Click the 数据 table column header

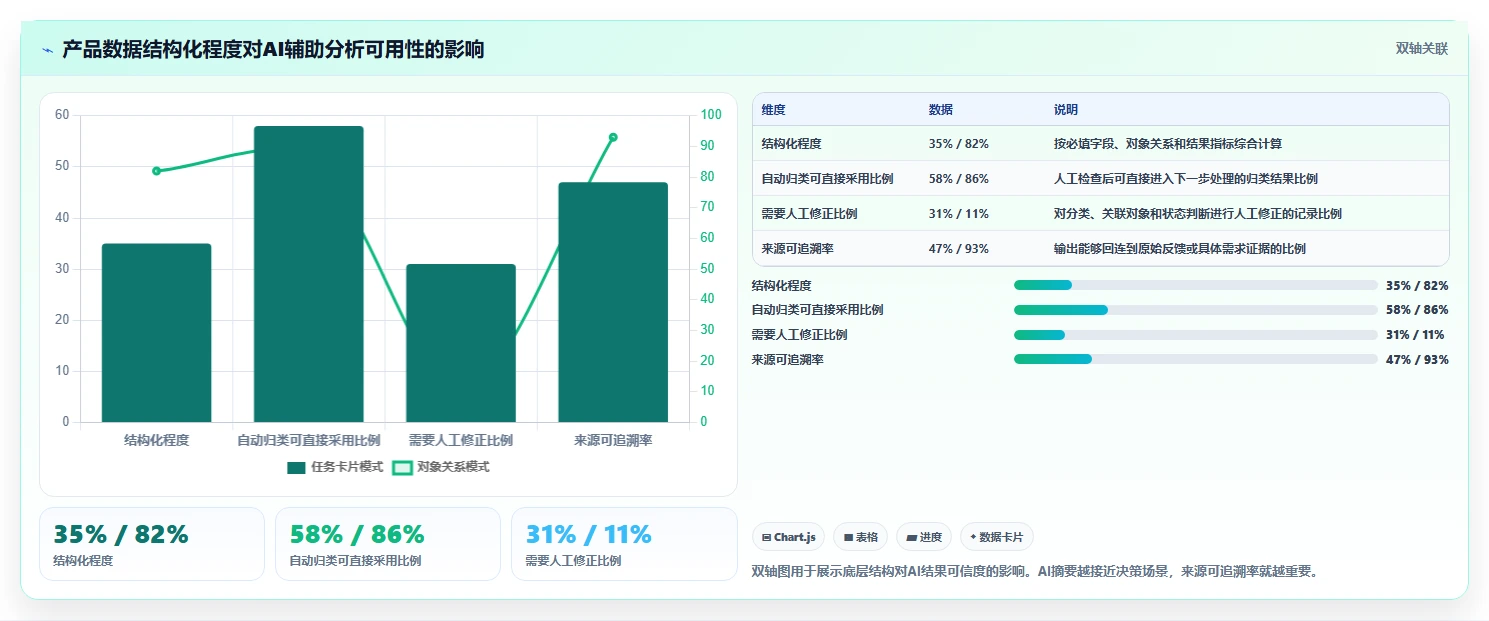[940, 110]
